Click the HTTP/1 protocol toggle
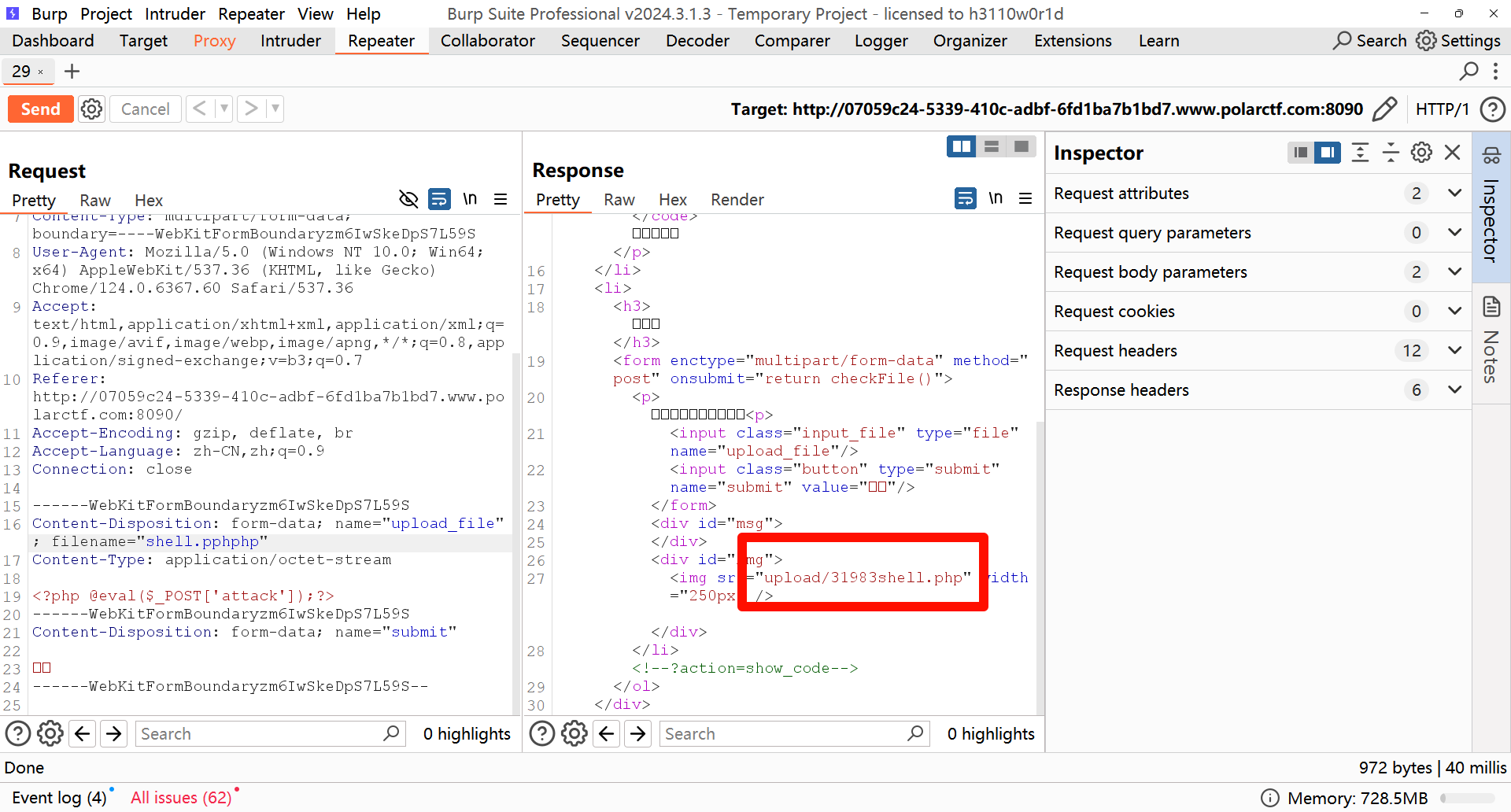 1442,109
